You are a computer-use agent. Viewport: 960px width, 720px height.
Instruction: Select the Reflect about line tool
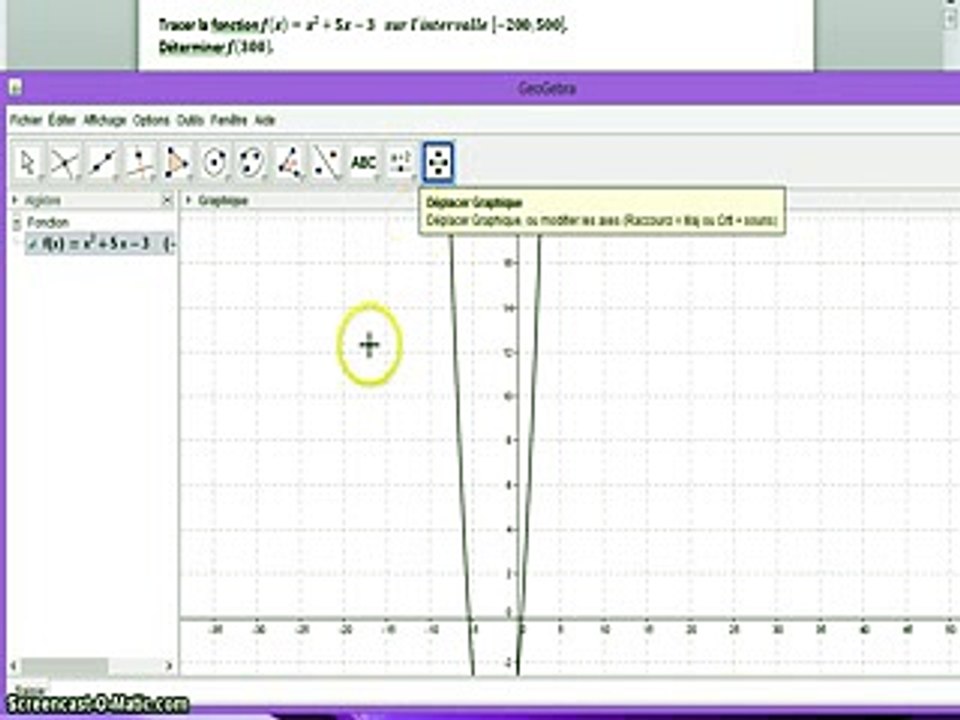point(326,163)
